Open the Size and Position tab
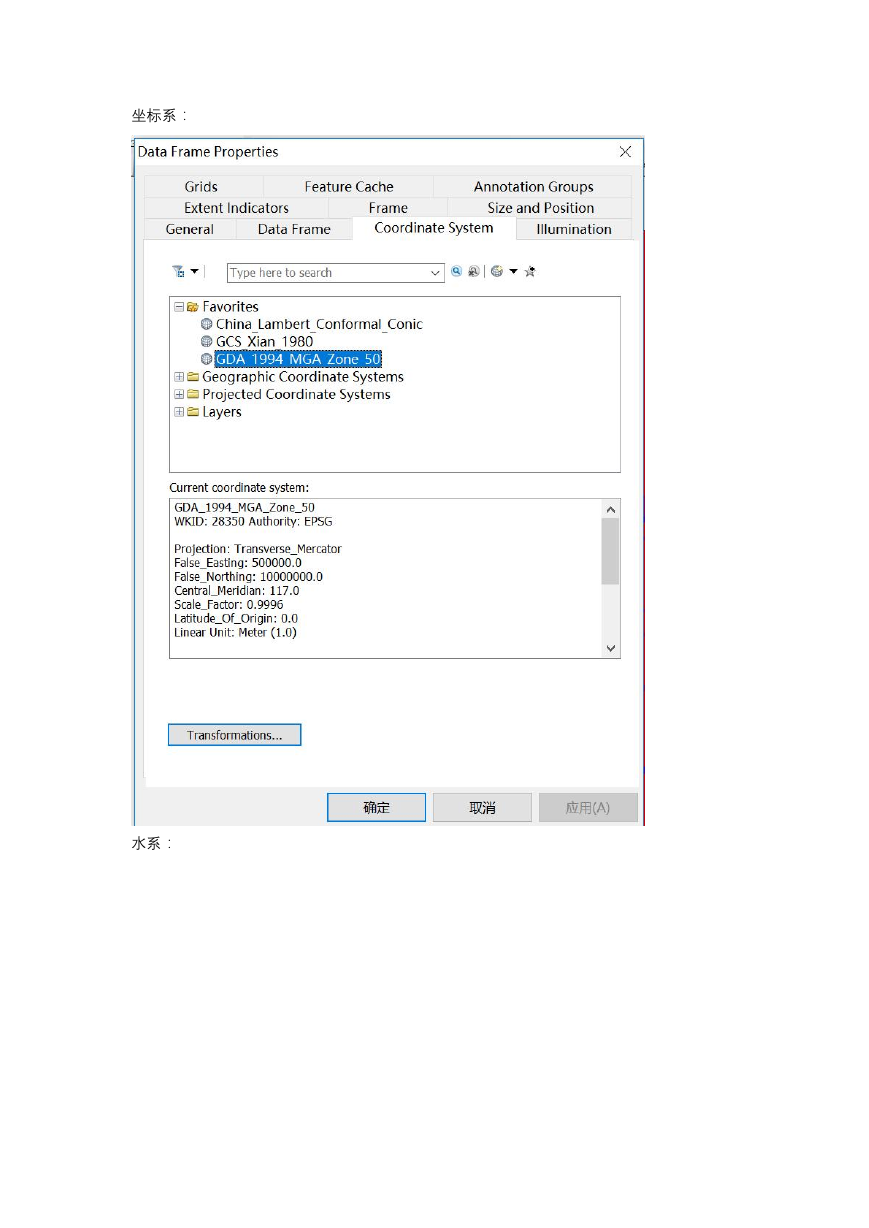This screenshot has width=869, height=1228. point(540,208)
